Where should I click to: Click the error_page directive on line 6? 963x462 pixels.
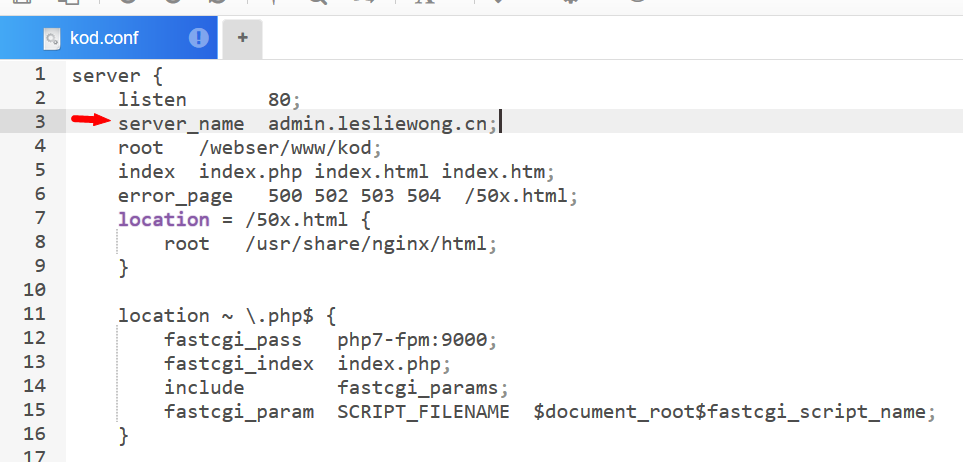(x=175, y=195)
